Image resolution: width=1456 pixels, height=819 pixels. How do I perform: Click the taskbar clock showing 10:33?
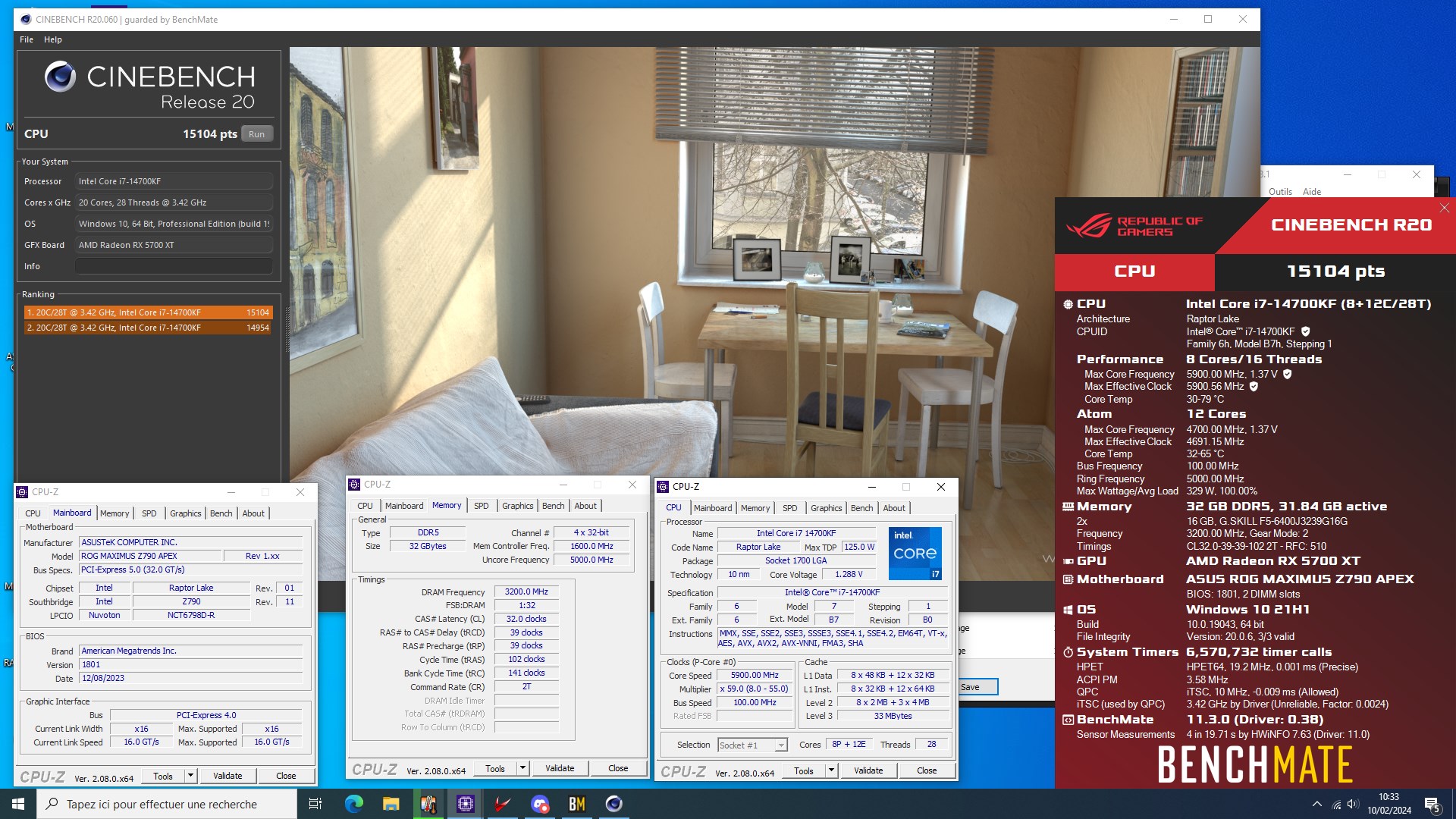1389,804
